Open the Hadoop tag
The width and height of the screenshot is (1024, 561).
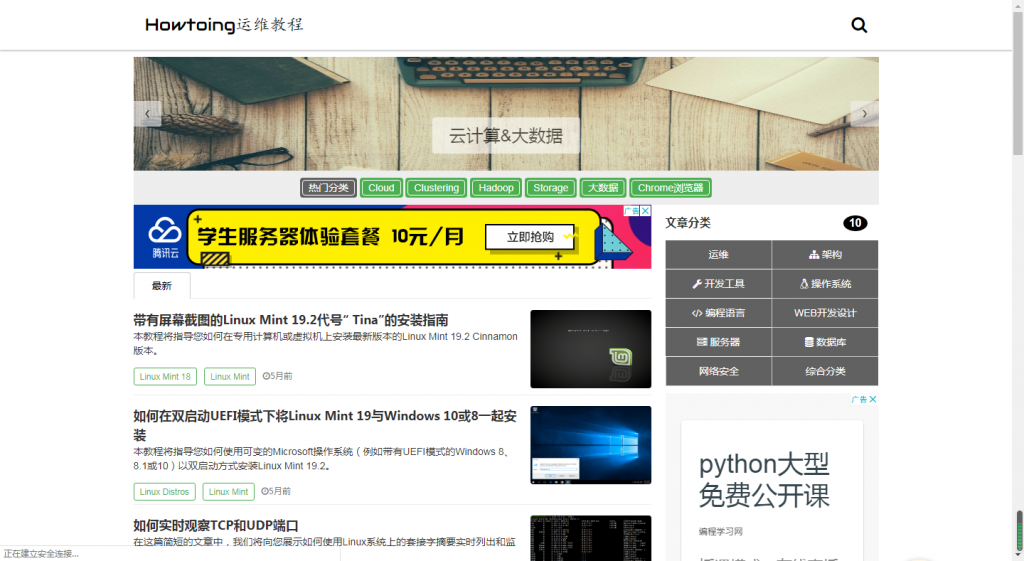[x=496, y=187]
